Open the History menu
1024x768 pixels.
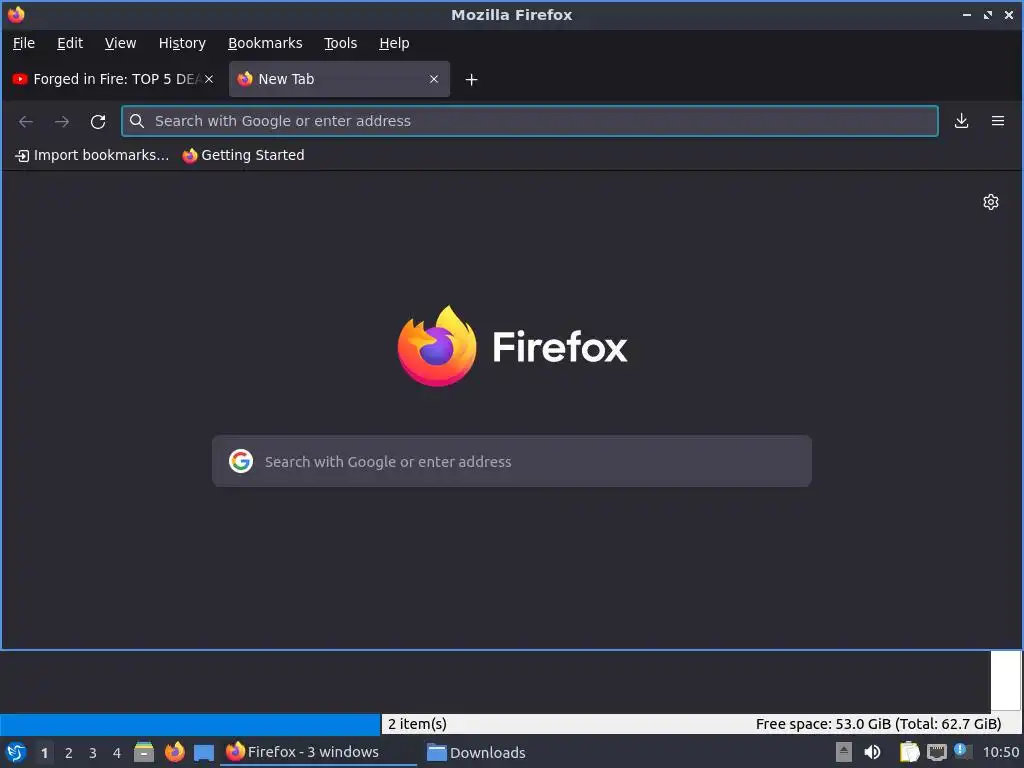(182, 43)
